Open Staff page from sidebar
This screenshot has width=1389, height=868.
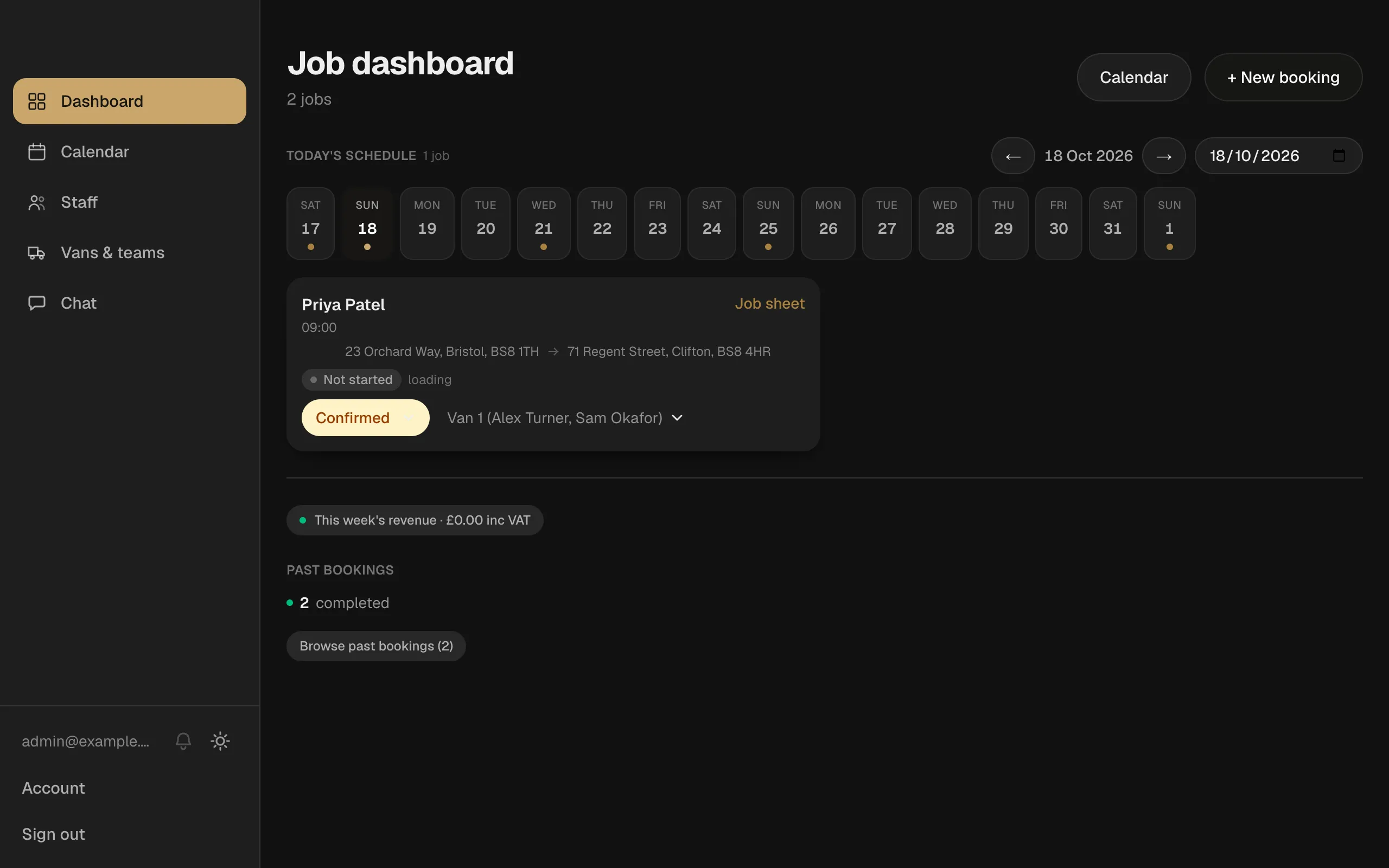click(x=130, y=202)
